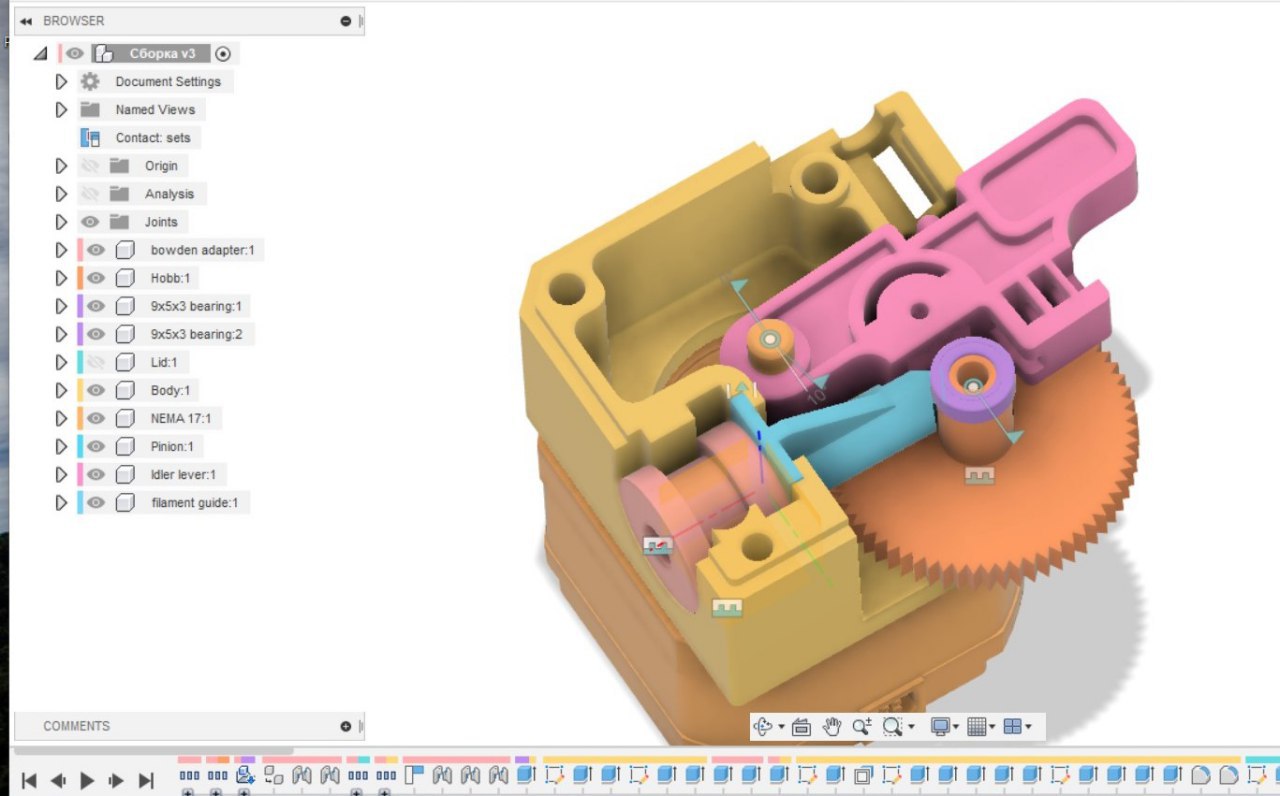Hide the Joints folder via eye icon
Image resolution: width=1280 pixels, height=796 pixels.
[x=90, y=222]
